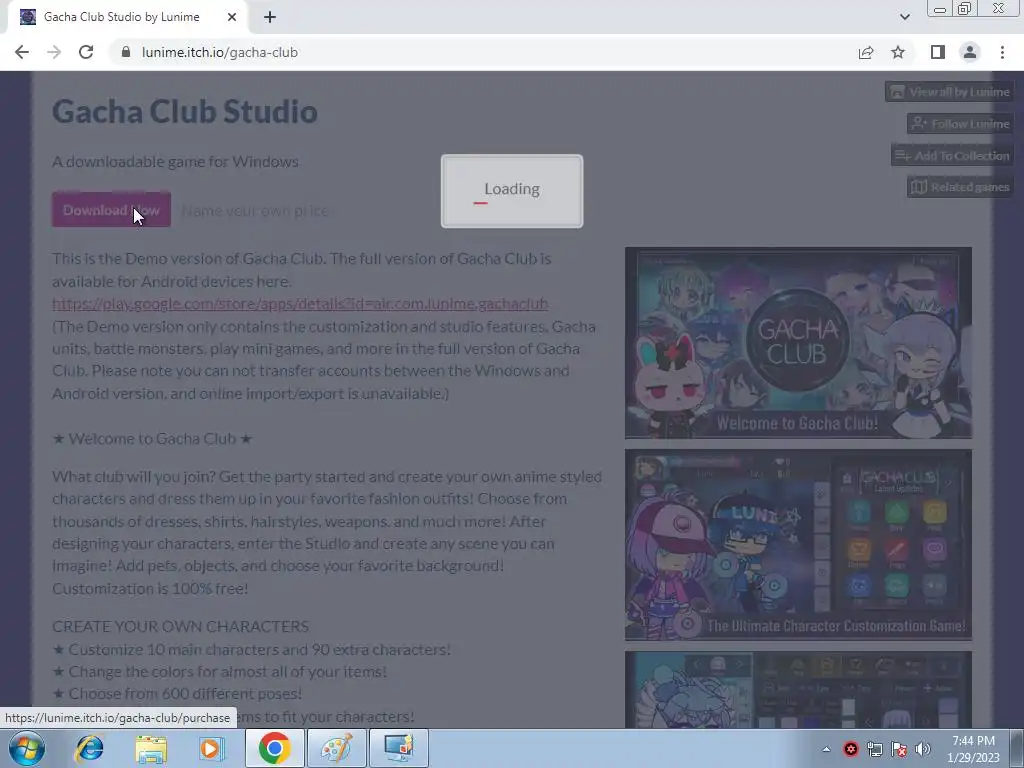Open the third partially visible screenshot
Image resolution: width=1024 pixels, height=768 pixels.
798,689
